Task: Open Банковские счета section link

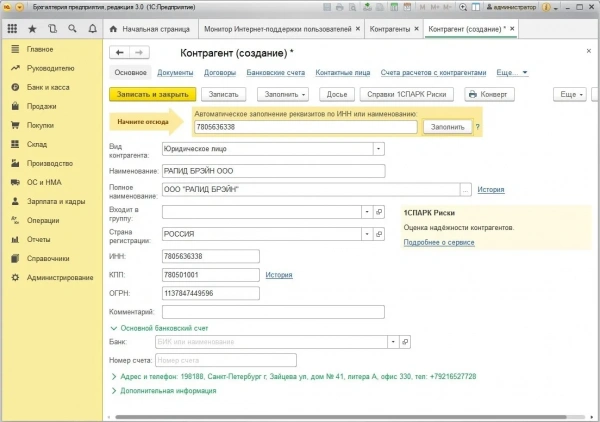Action: 276,73
